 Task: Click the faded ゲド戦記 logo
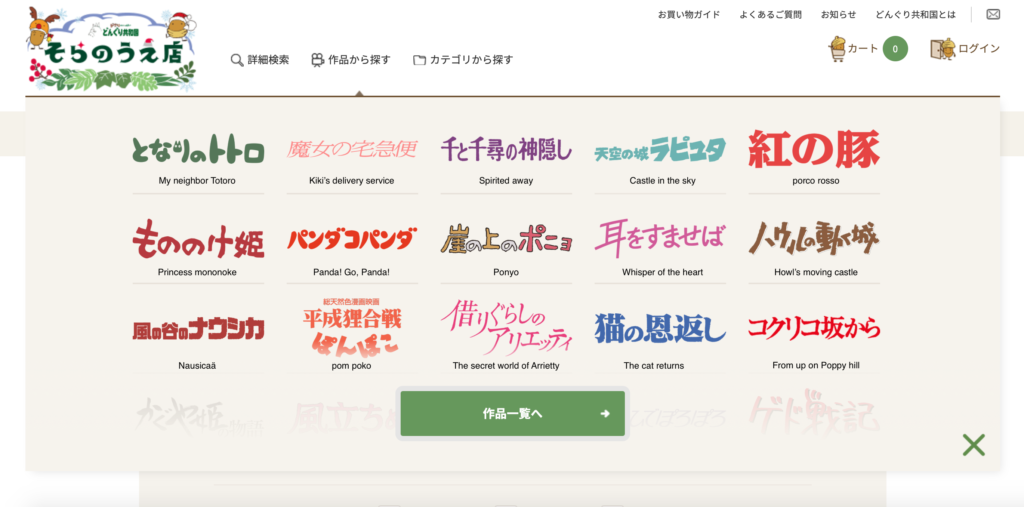coord(814,413)
